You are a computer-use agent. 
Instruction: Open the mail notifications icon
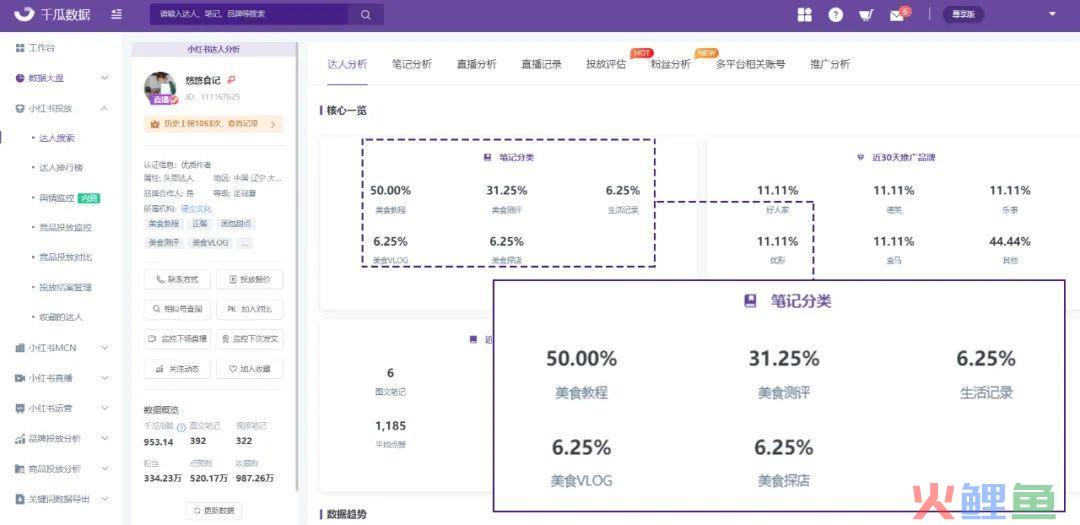[x=897, y=15]
